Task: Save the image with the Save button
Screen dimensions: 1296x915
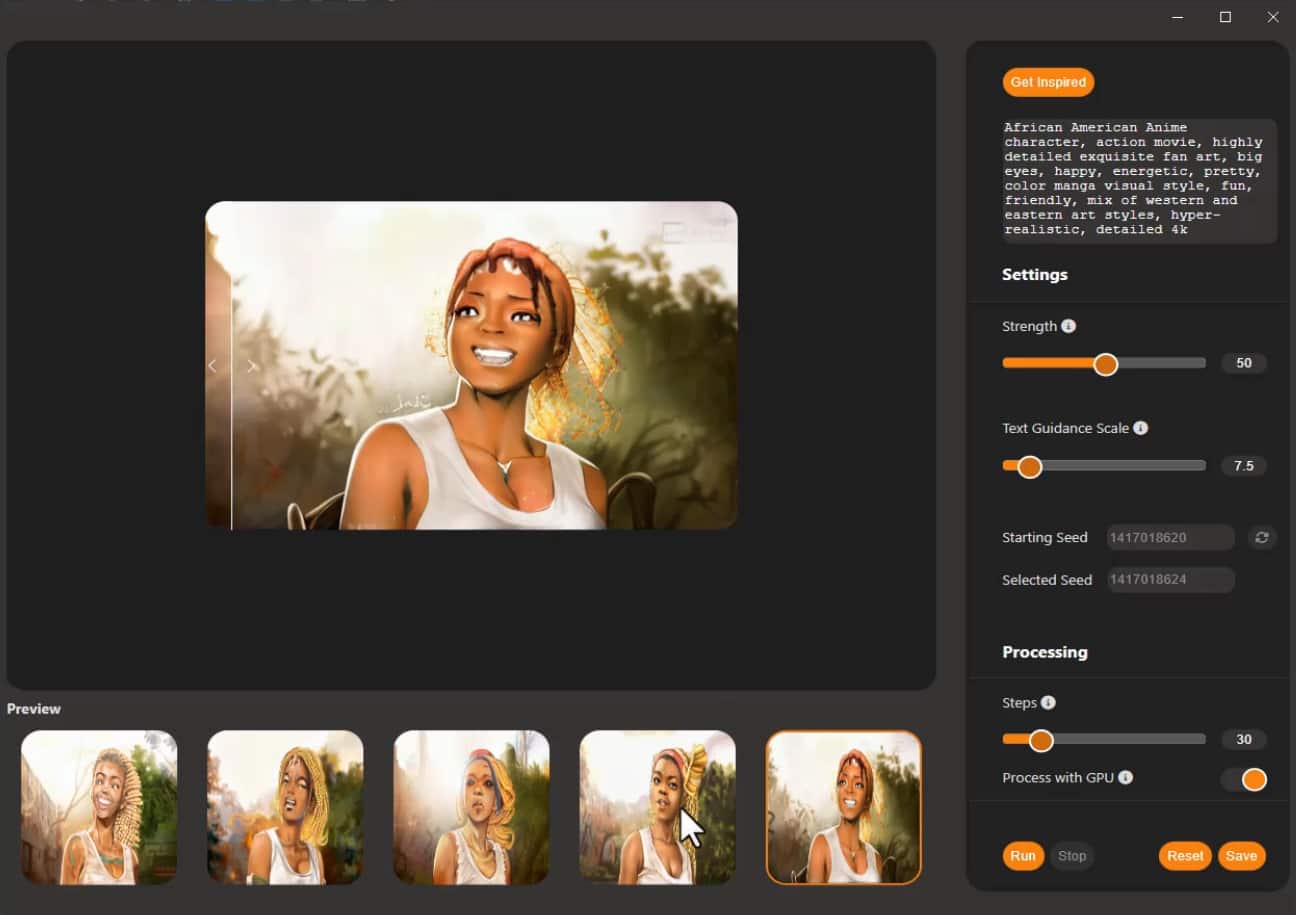Action: [1241, 856]
